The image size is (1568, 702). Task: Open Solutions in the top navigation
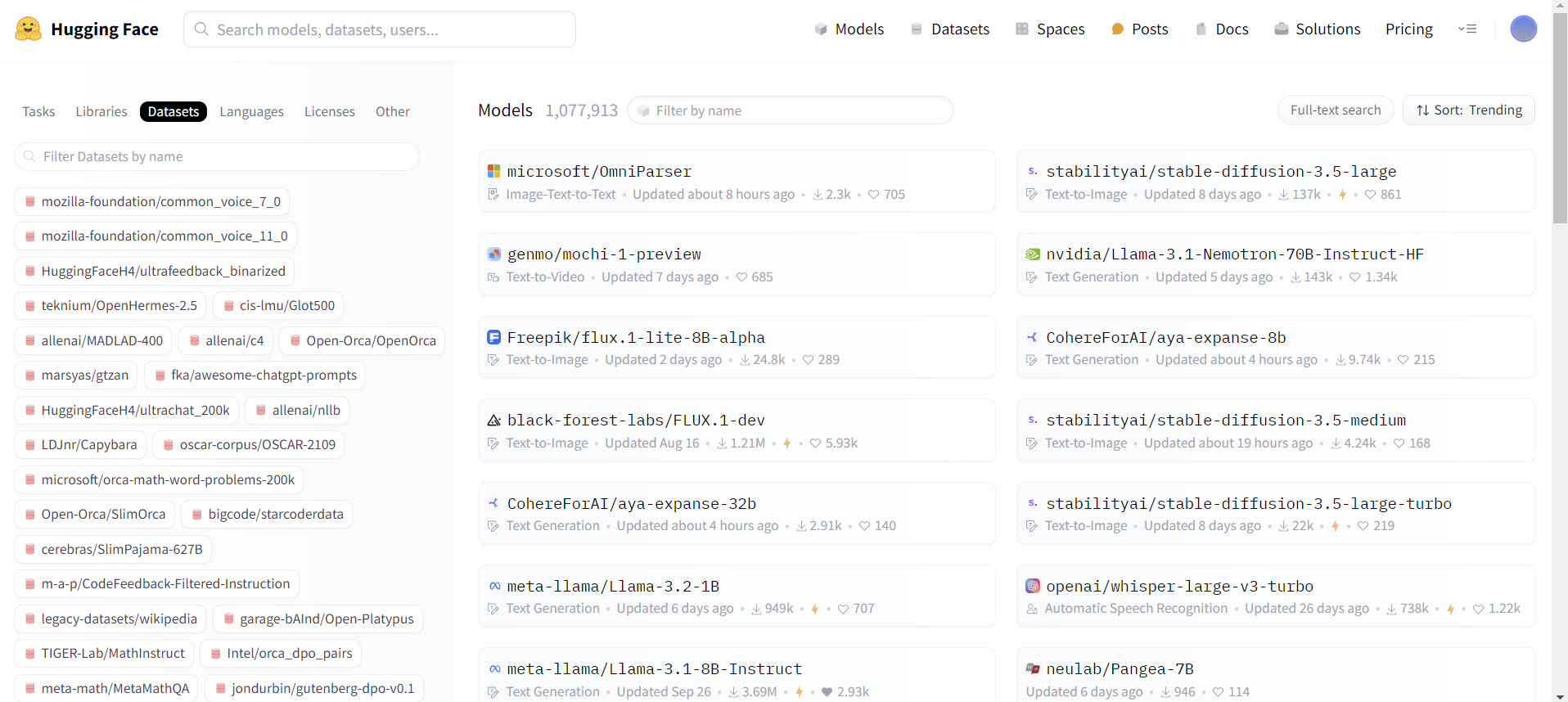(x=1318, y=29)
